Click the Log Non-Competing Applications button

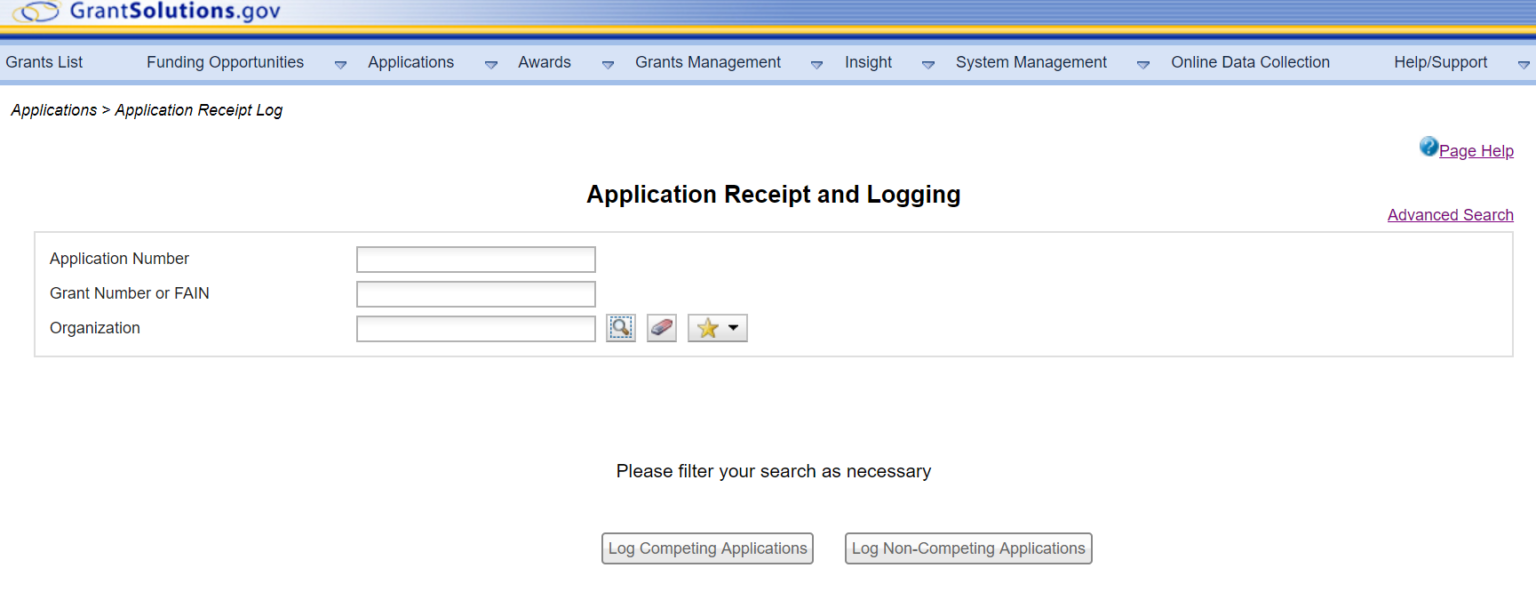coord(968,549)
